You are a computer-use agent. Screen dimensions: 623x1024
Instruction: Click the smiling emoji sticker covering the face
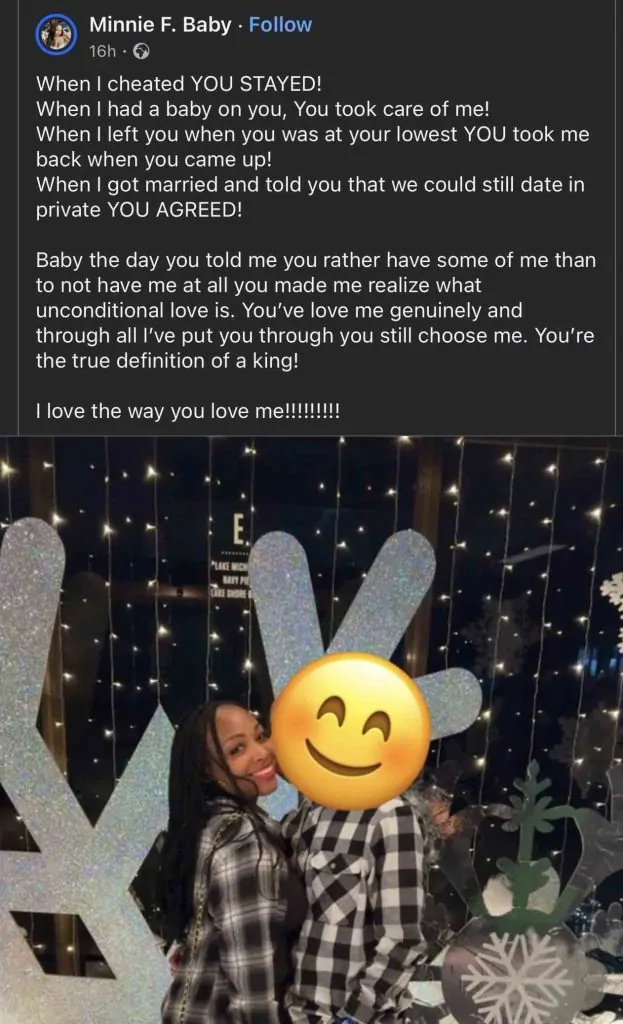(351, 730)
